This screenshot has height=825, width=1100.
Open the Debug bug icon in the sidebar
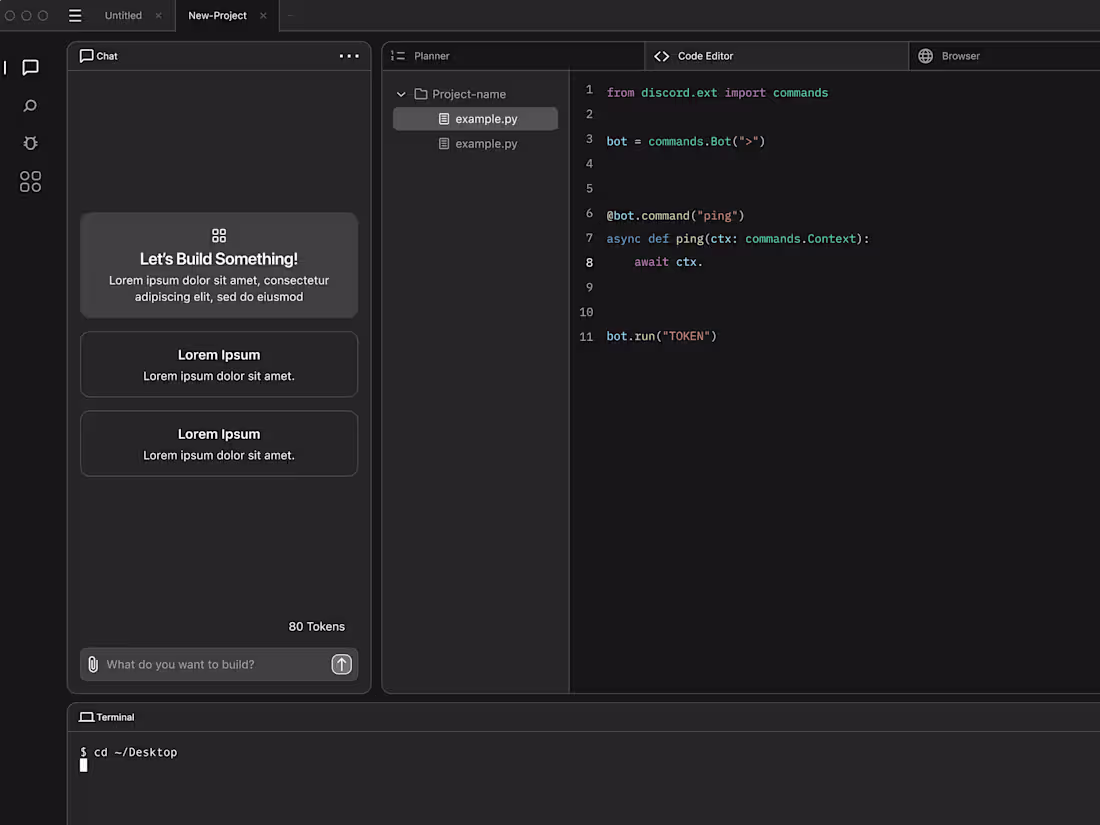click(x=29, y=143)
